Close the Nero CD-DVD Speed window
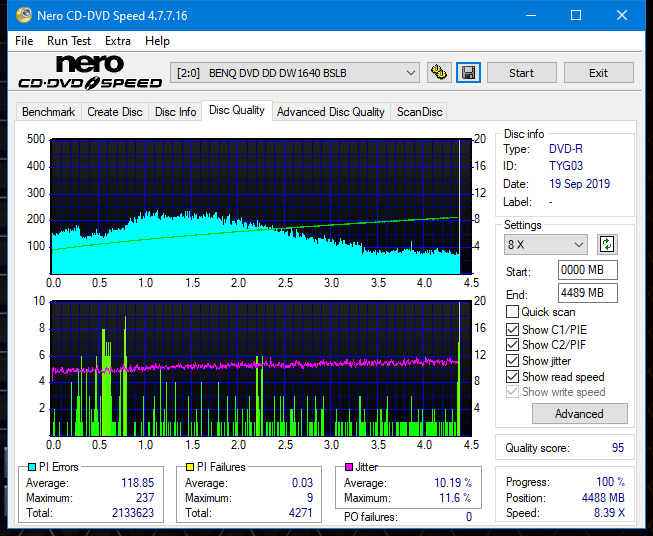The height and width of the screenshot is (536, 653). point(622,15)
